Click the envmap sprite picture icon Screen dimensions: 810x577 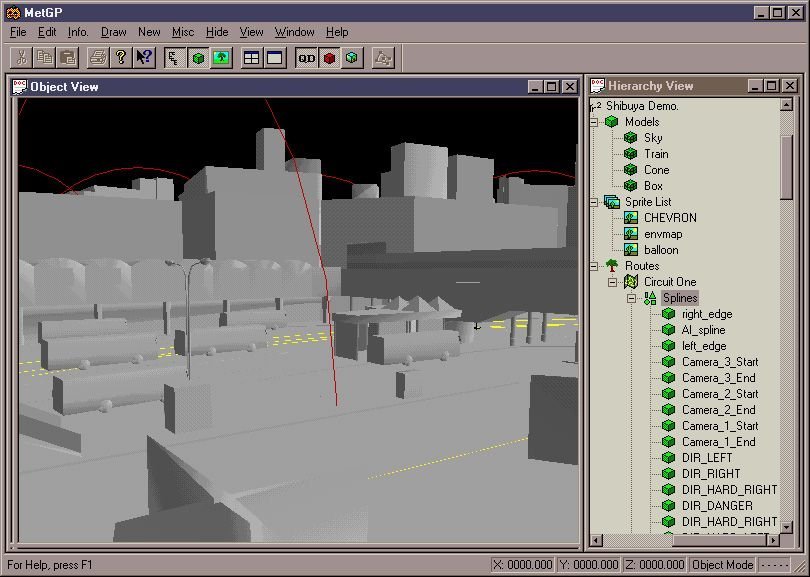click(x=630, y=234)
